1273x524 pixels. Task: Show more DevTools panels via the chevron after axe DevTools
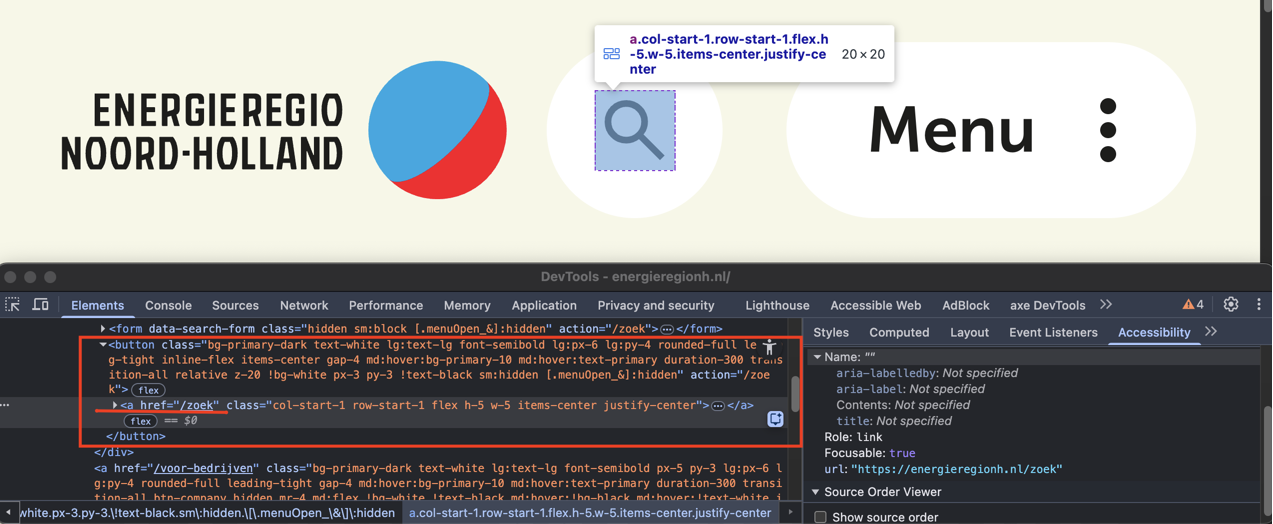(1106, 305)
